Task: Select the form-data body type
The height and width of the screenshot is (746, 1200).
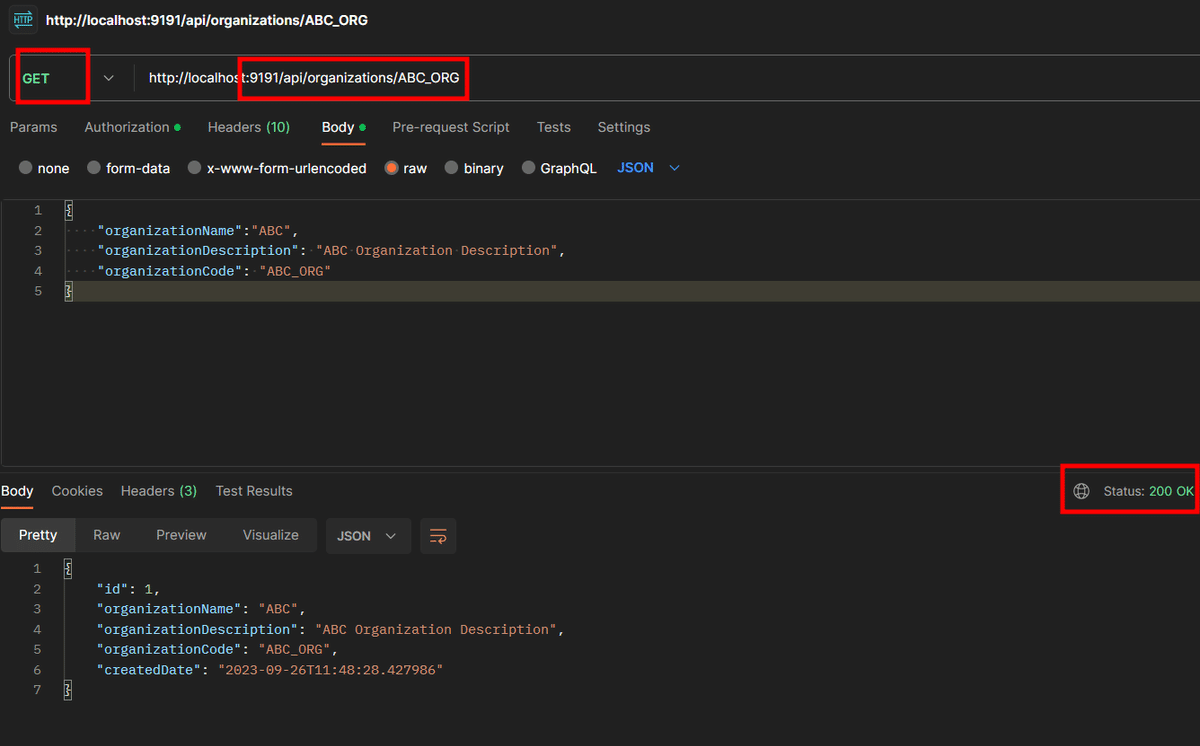Action: click(128, 168)
